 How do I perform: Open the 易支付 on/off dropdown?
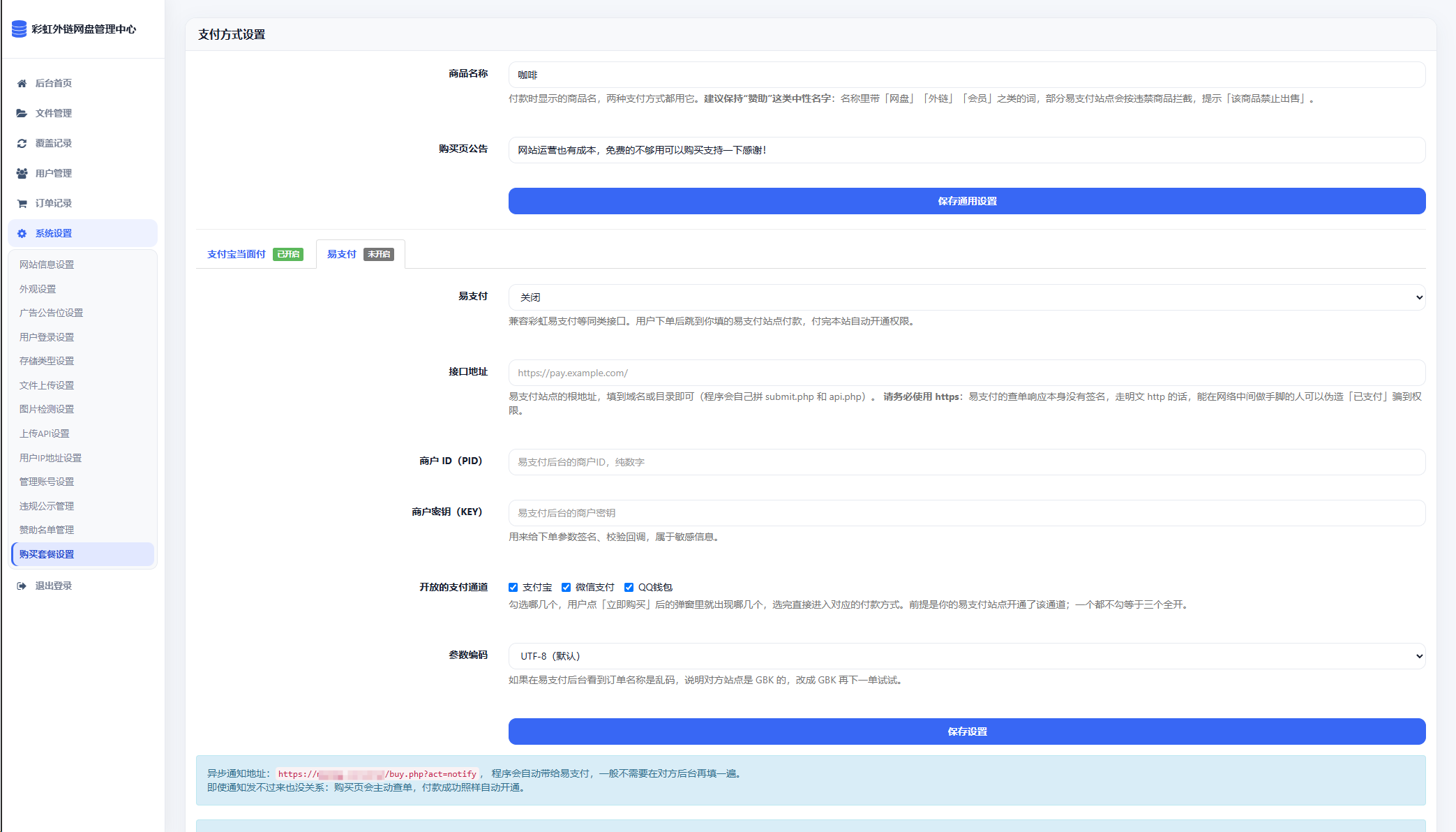[x=966, y=297]
